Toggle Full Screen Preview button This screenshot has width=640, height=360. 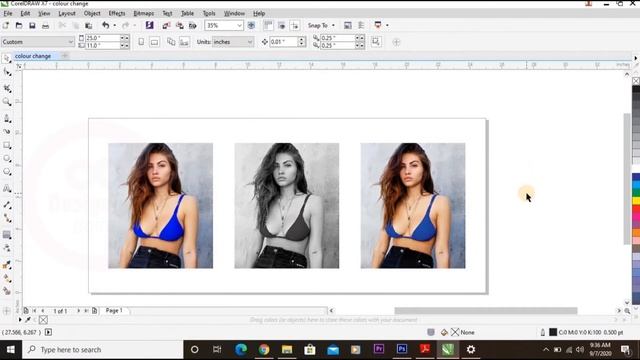coord(251,25)
